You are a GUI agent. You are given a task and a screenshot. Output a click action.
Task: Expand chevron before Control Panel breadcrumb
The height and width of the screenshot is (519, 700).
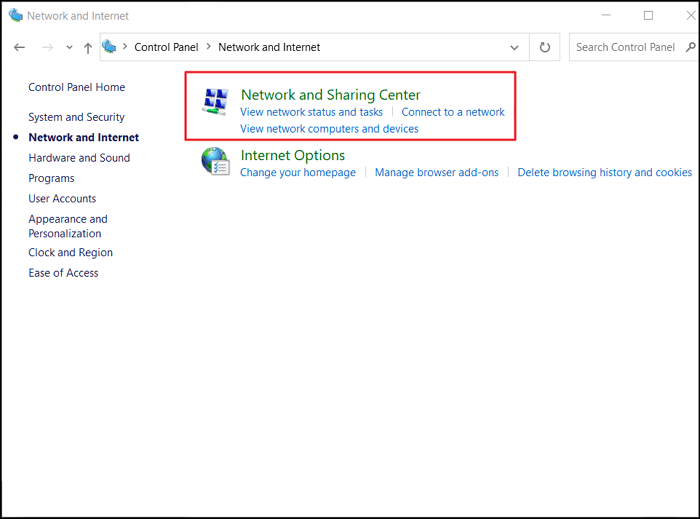(125, 46)
